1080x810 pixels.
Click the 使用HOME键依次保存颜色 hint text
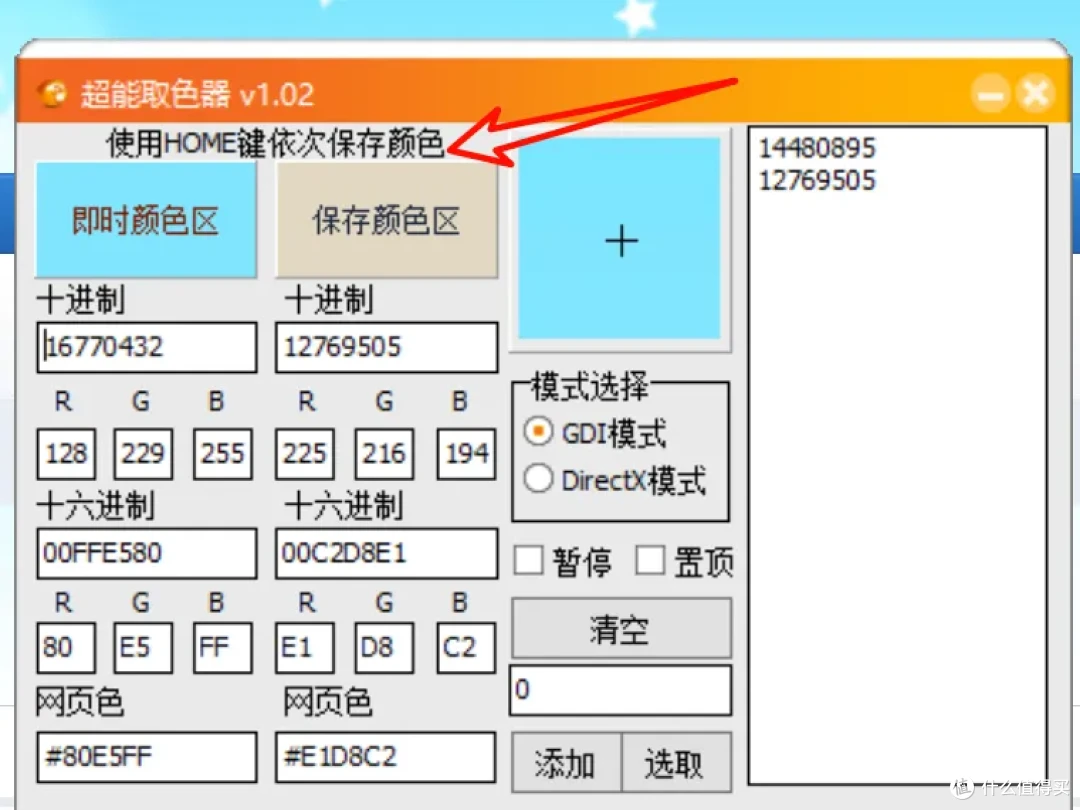[x=275, y=143]
